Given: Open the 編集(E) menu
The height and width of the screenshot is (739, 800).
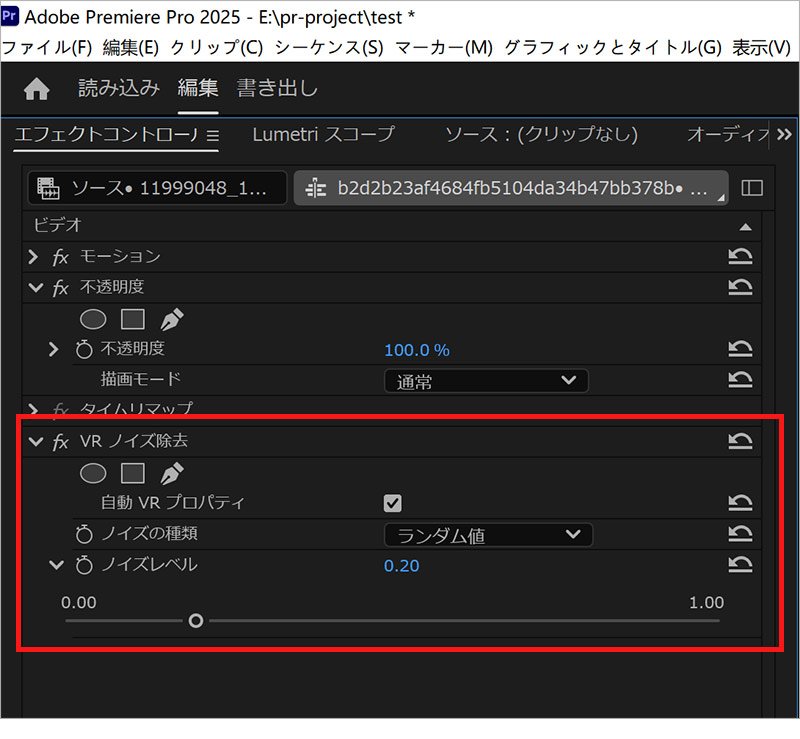Looking at the screenshot, I should tap(131, 47).
